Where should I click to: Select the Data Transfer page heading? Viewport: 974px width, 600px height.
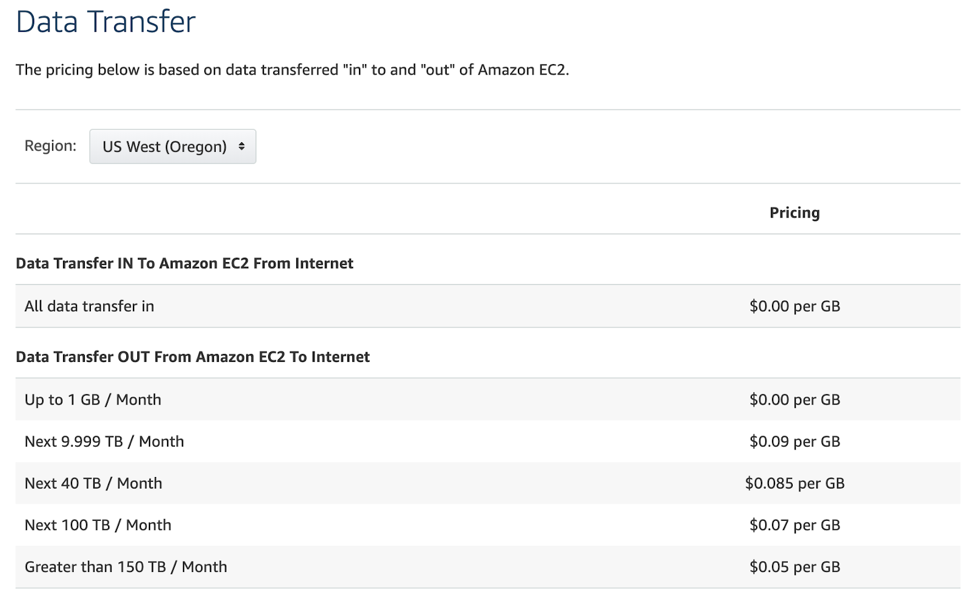(x=104, y=22)
